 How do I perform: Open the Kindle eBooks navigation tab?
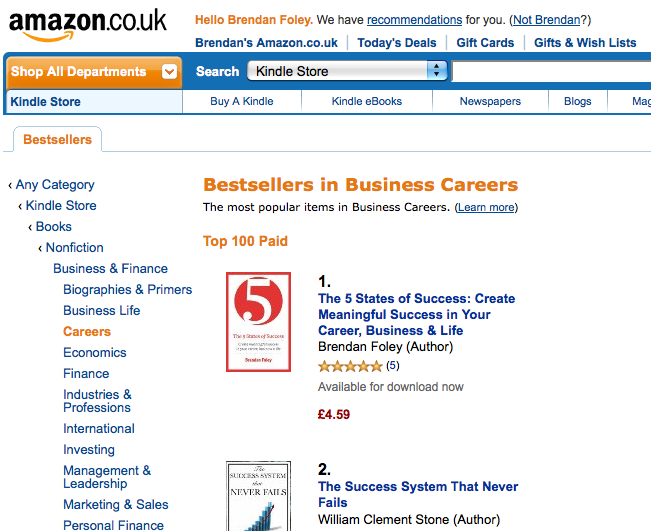367,101
